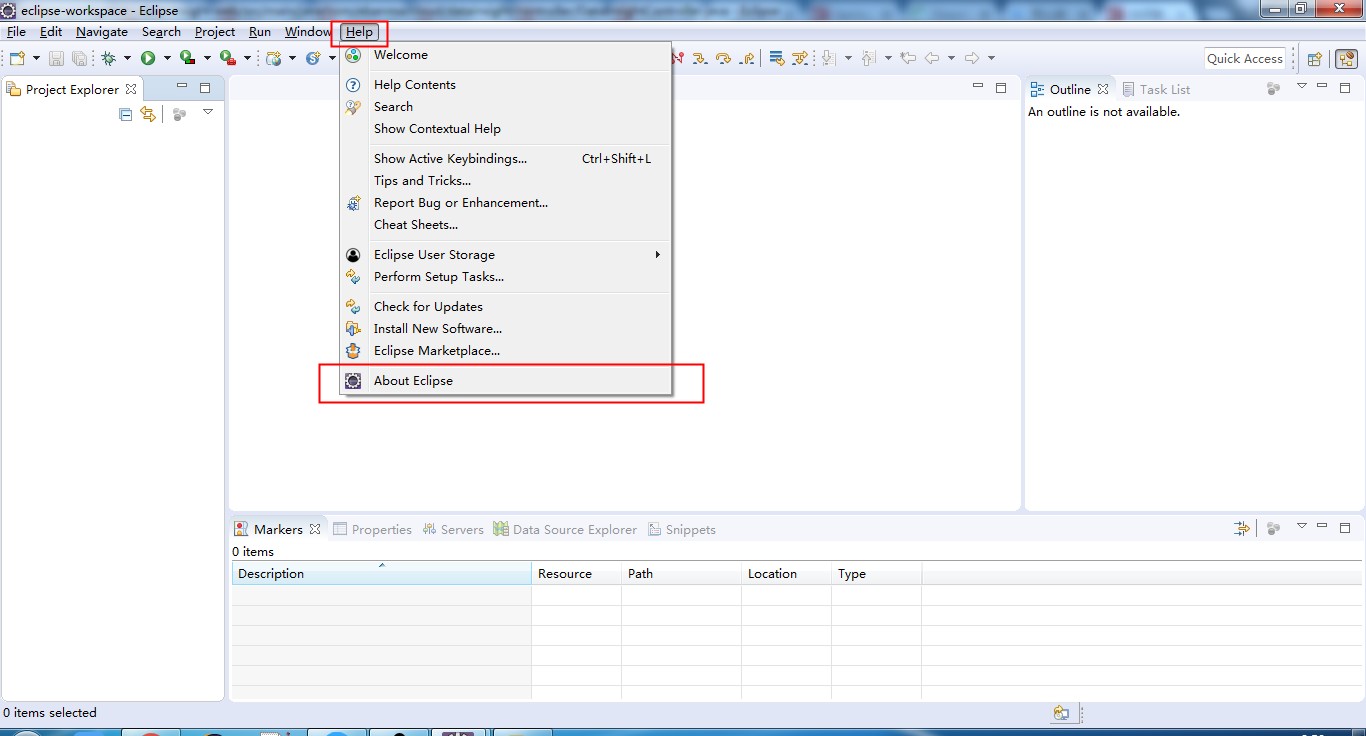The height and width of the screenshot is (736, 1366).
Task: Click the green Run button icon
Action: pos(148,58)
